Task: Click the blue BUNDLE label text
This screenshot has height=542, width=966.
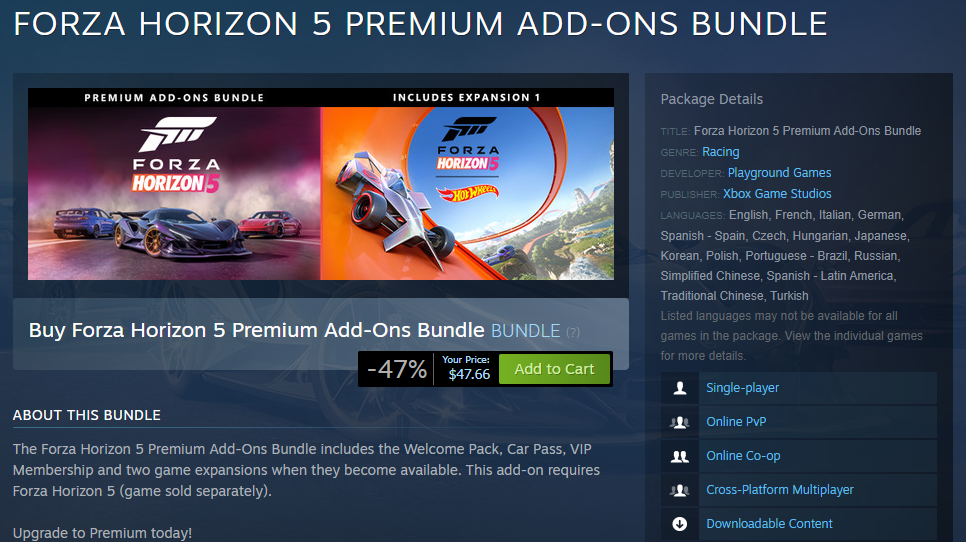Action: [526, 331]
